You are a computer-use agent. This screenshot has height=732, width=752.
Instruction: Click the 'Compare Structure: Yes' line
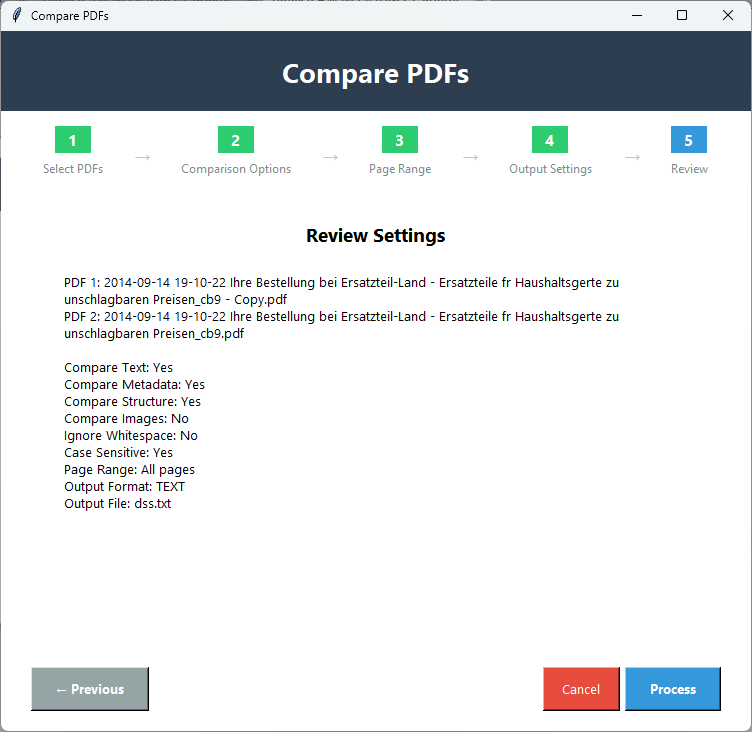(x=132, y=401)
